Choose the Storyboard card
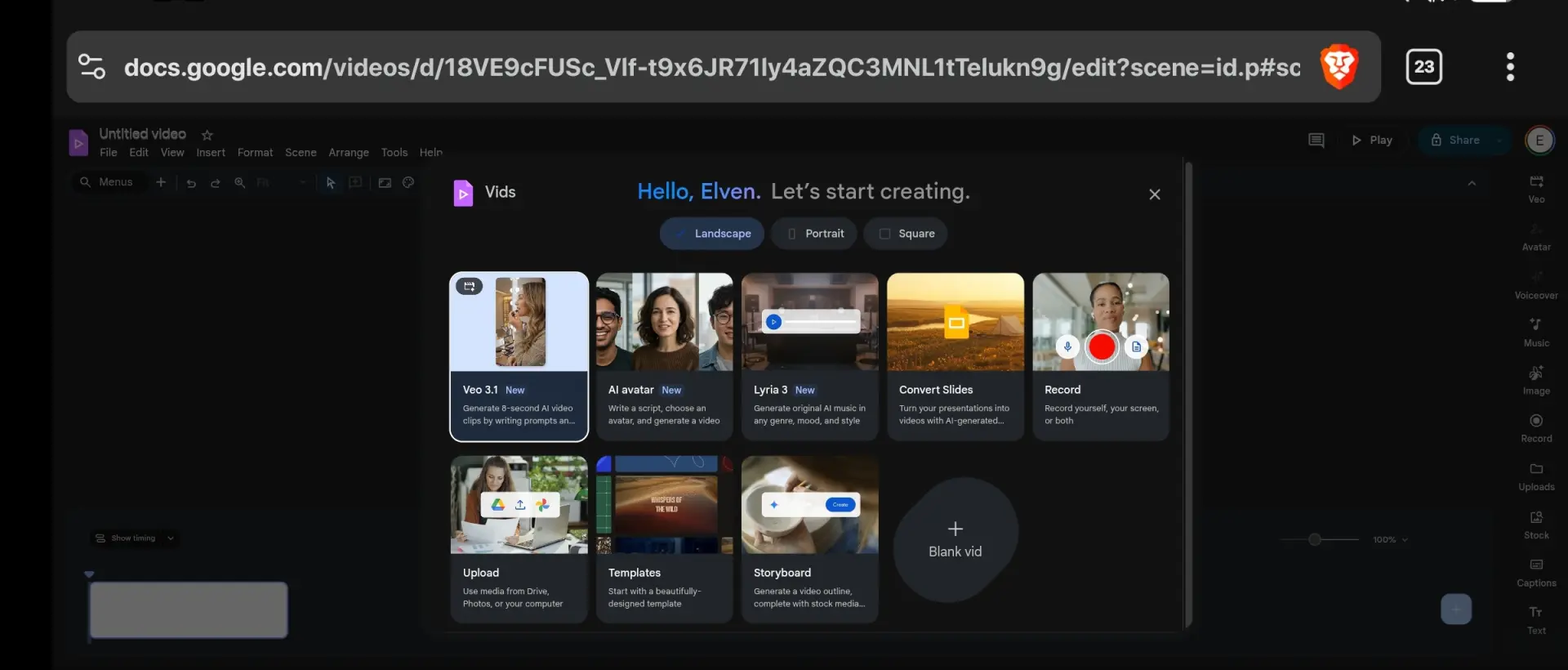The image size is (1568, 670). coord(810,539)
